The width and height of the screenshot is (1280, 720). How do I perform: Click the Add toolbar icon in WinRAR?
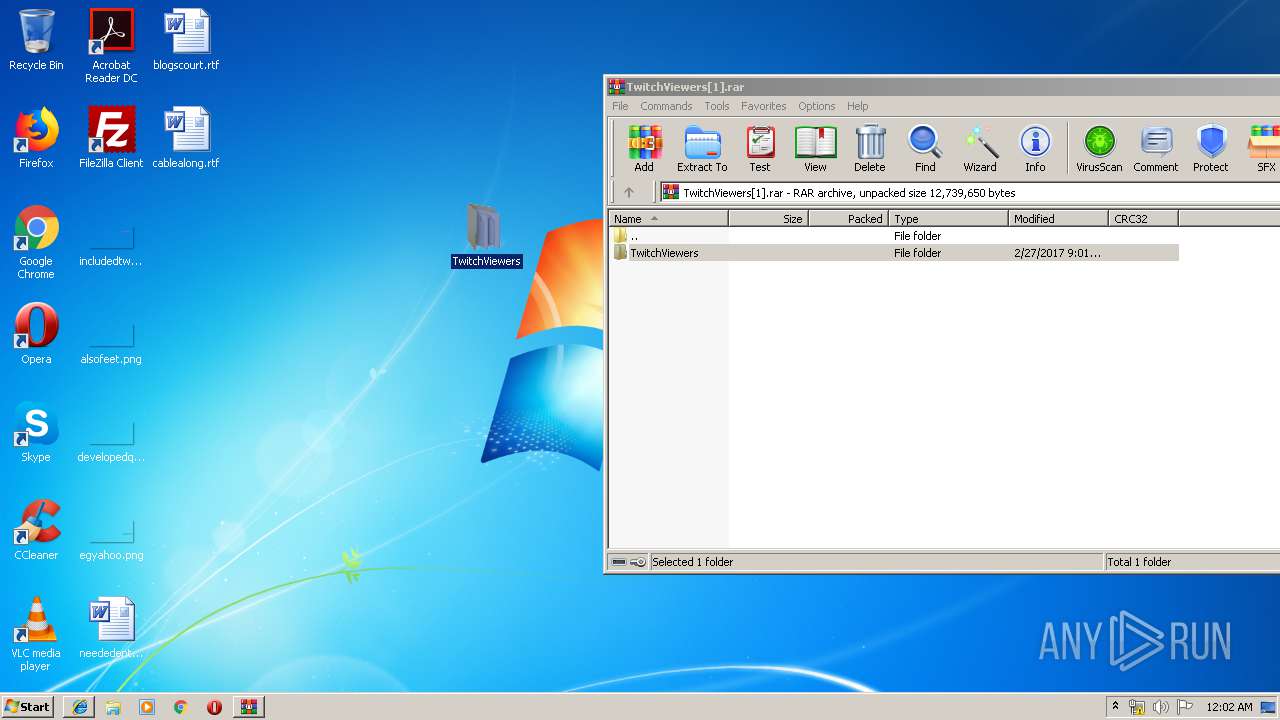click(644, 149)
